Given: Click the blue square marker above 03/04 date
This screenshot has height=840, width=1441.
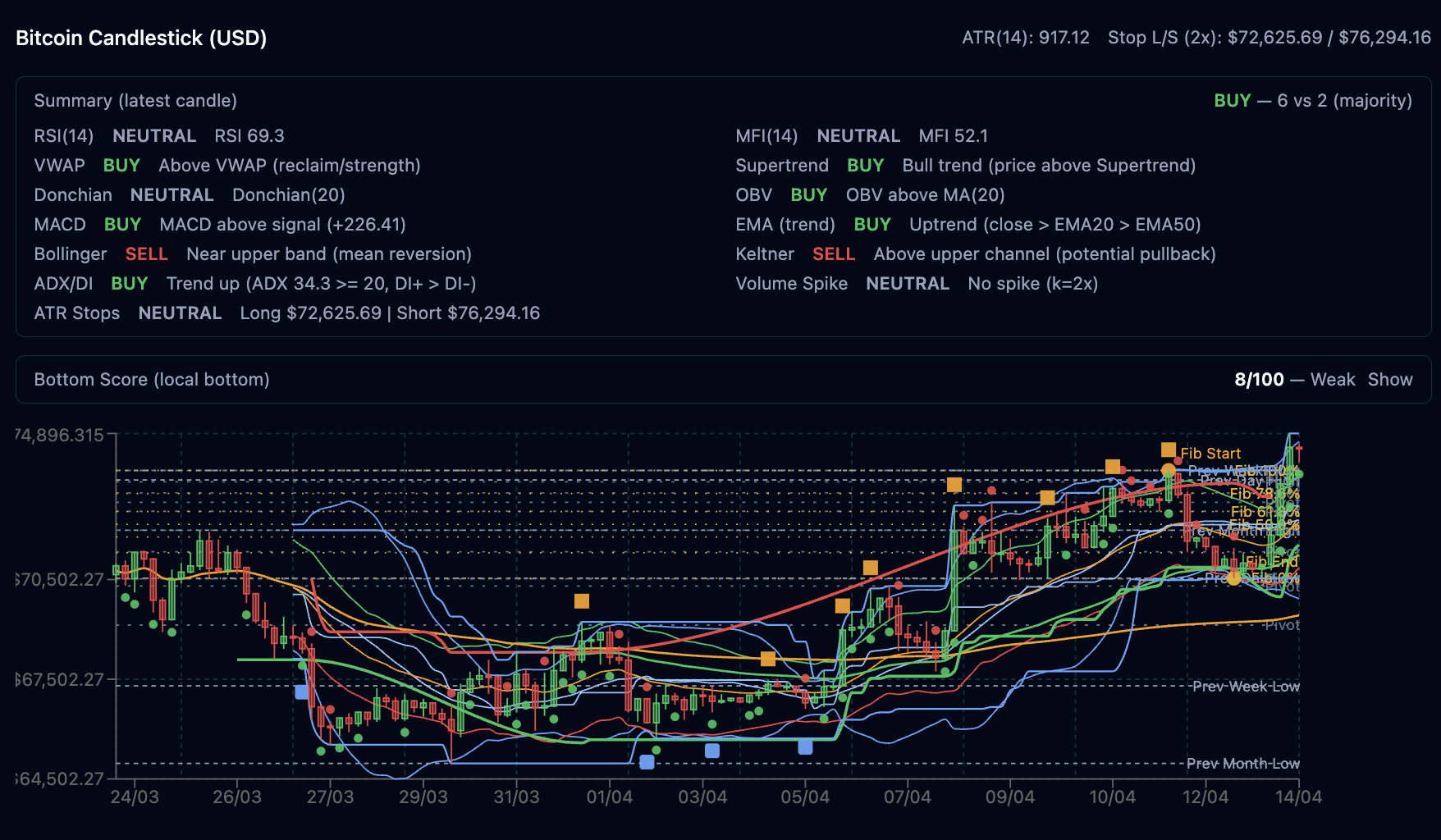Looking at the screenshot, I should pos(712,751).
